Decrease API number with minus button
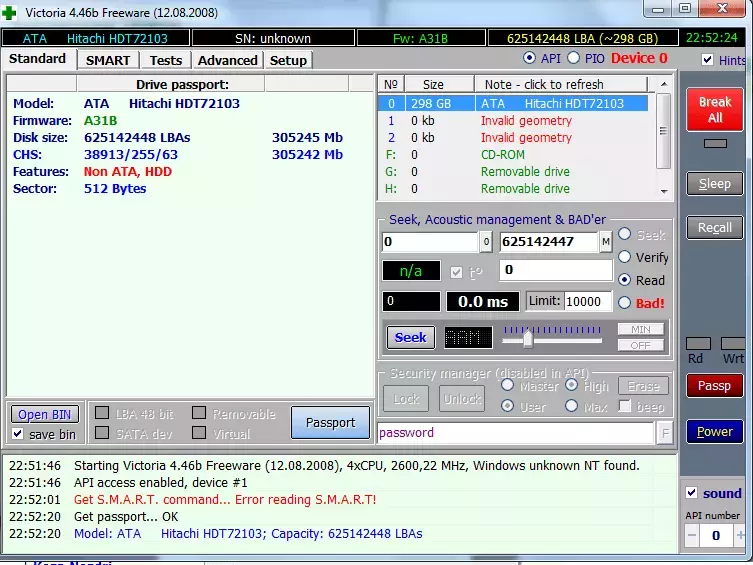The image size is (753, 565). tap(692, 535)
